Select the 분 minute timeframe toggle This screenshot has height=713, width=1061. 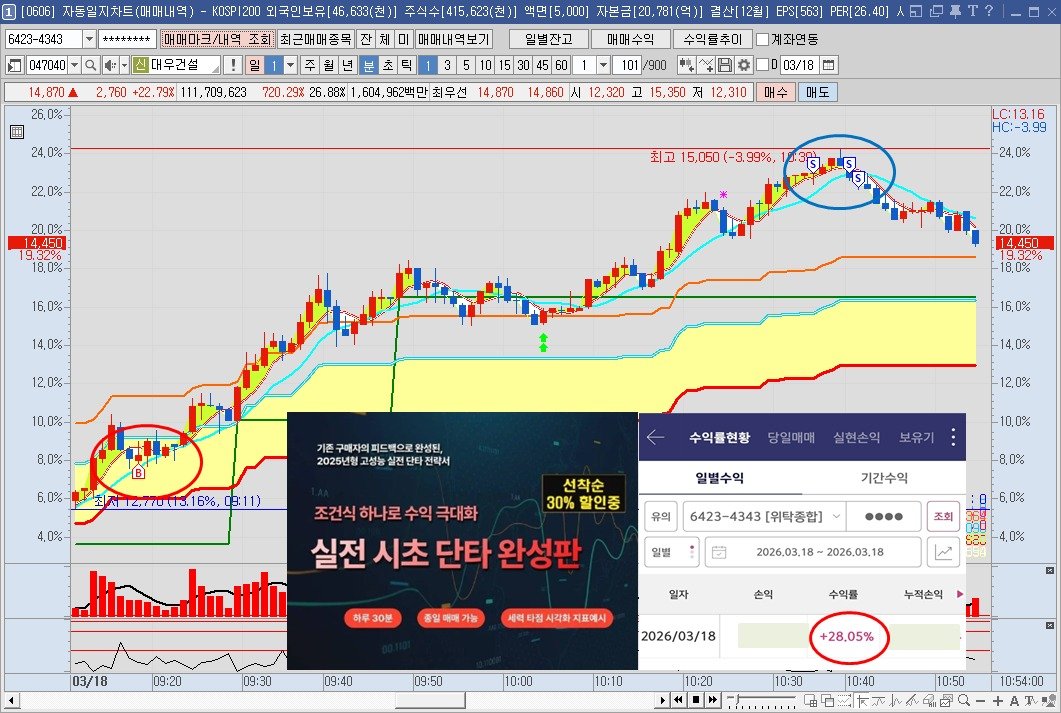368,65
